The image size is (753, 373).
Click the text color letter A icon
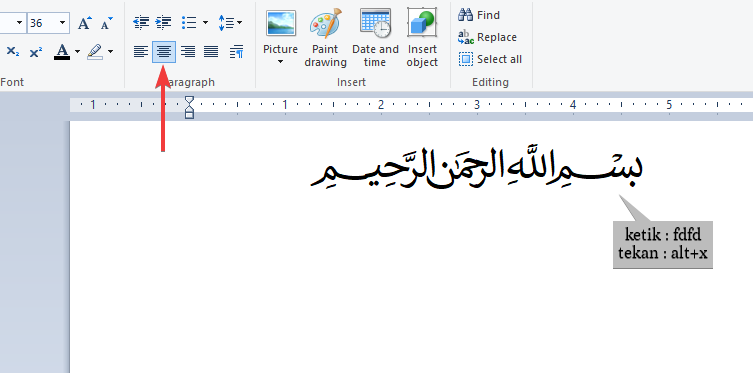point(62,51)
